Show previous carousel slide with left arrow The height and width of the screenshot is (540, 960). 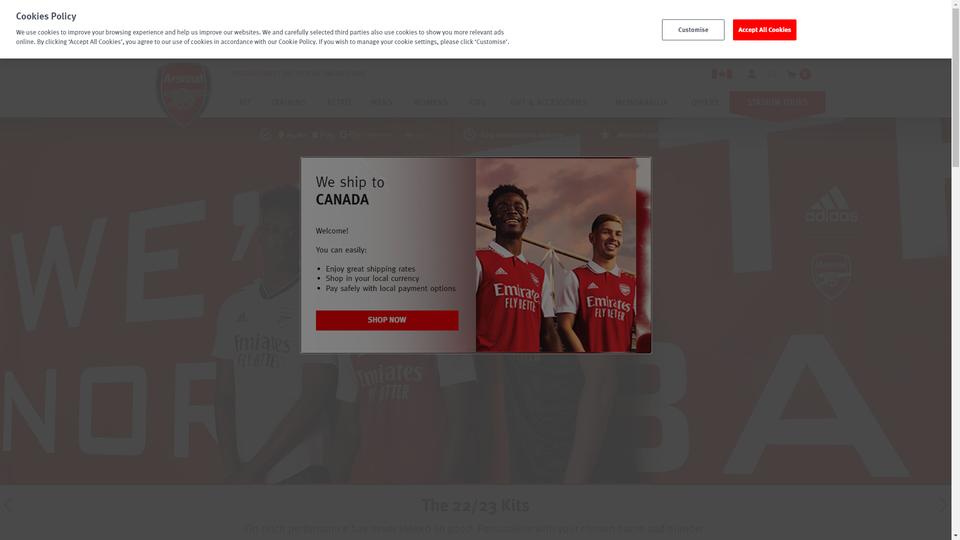coord(7,504)
